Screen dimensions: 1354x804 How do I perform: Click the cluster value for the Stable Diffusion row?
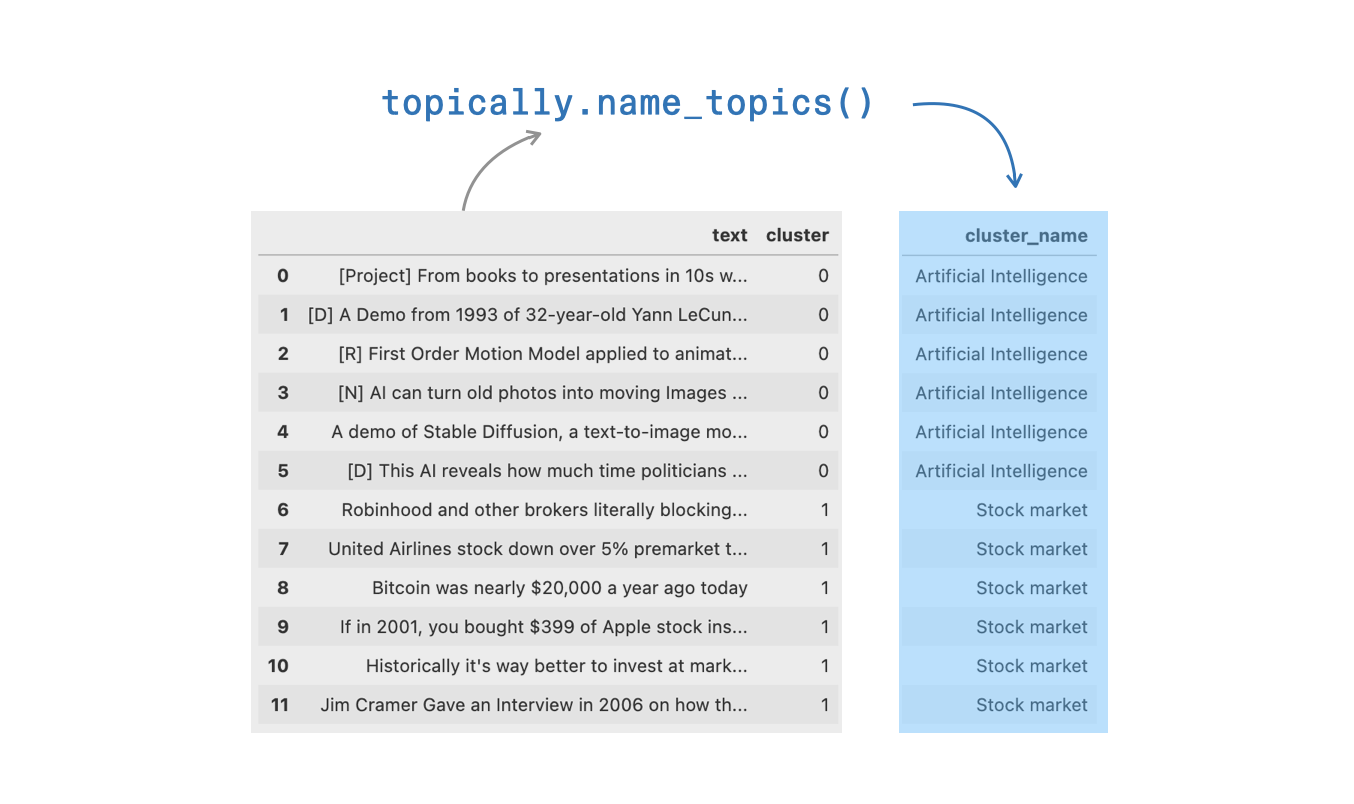click(823, 432)
